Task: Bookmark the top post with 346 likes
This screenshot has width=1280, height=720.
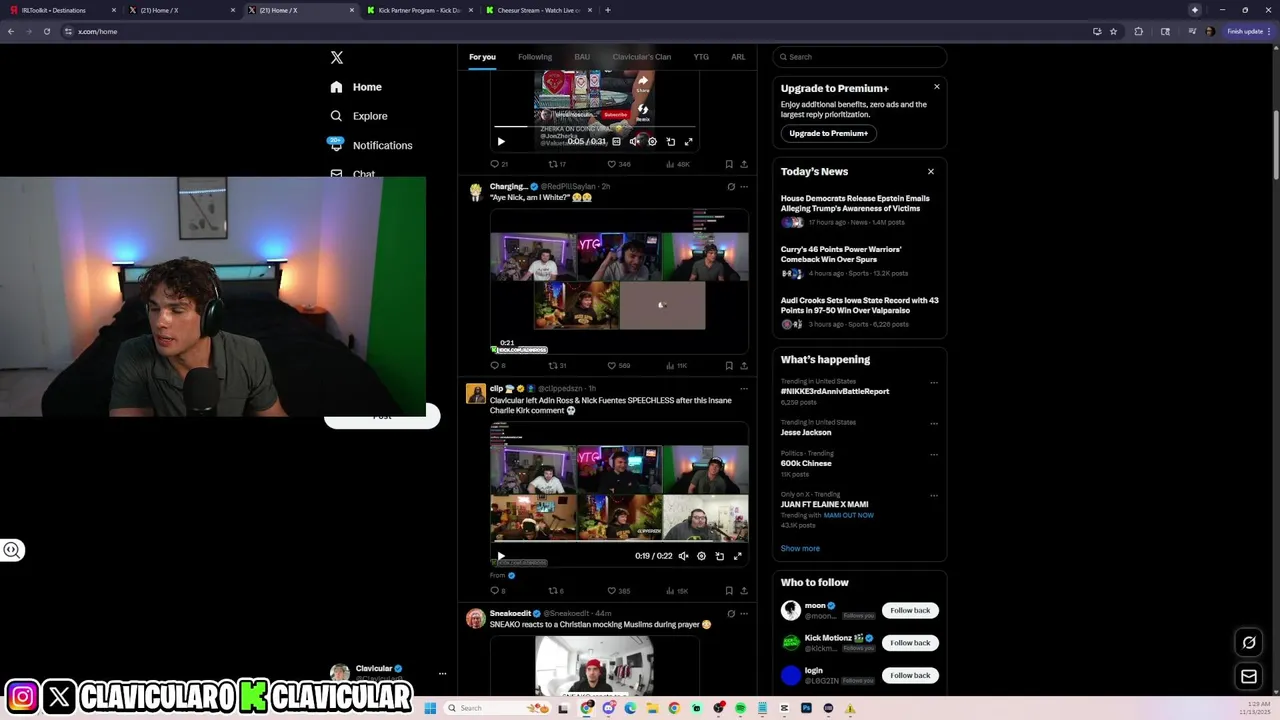Action: (729, 164)
